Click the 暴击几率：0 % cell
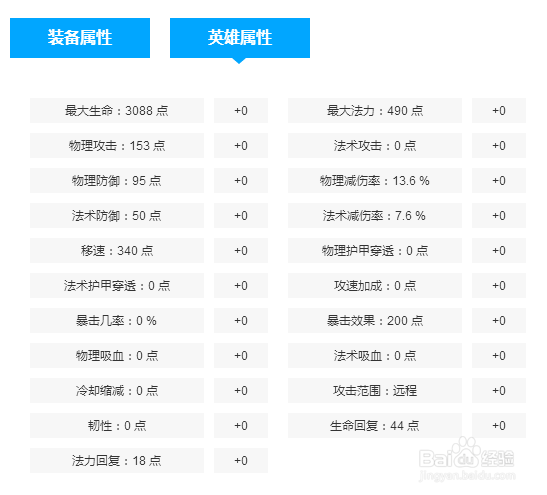547x495 pixels. (117, 321)
